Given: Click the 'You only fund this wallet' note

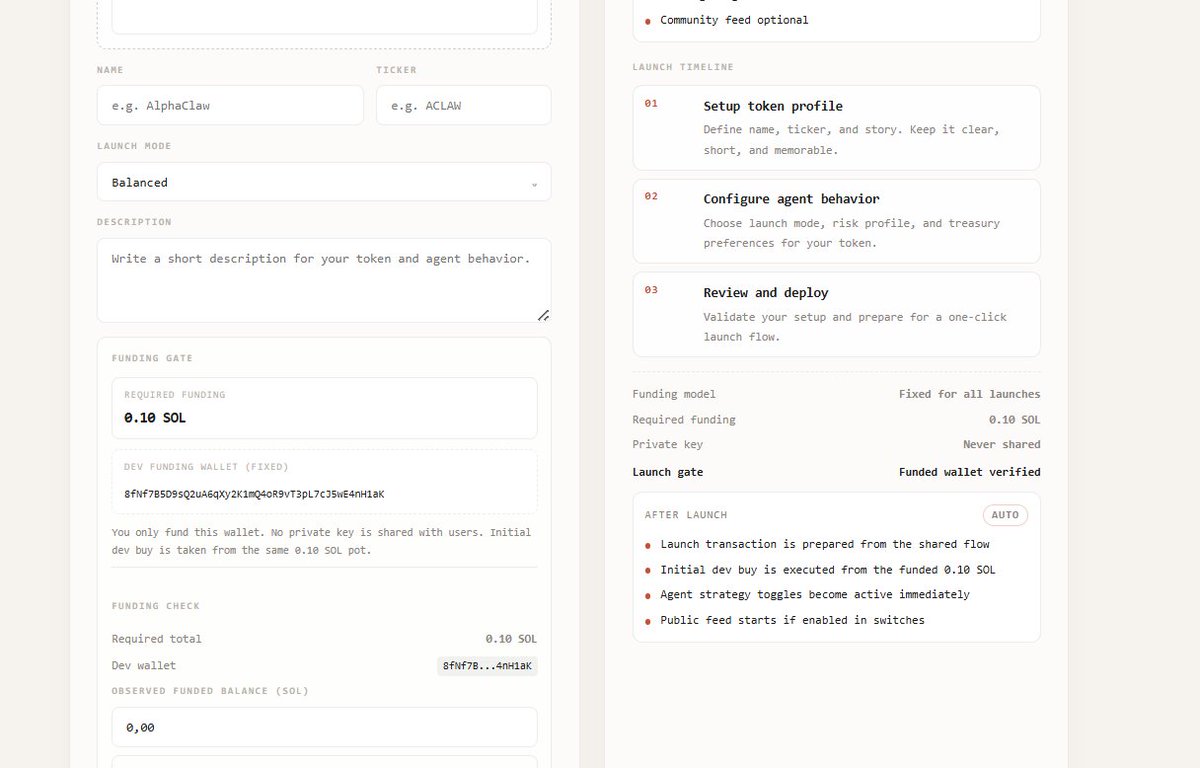Looking at the screenshot, I should [322, 541].
